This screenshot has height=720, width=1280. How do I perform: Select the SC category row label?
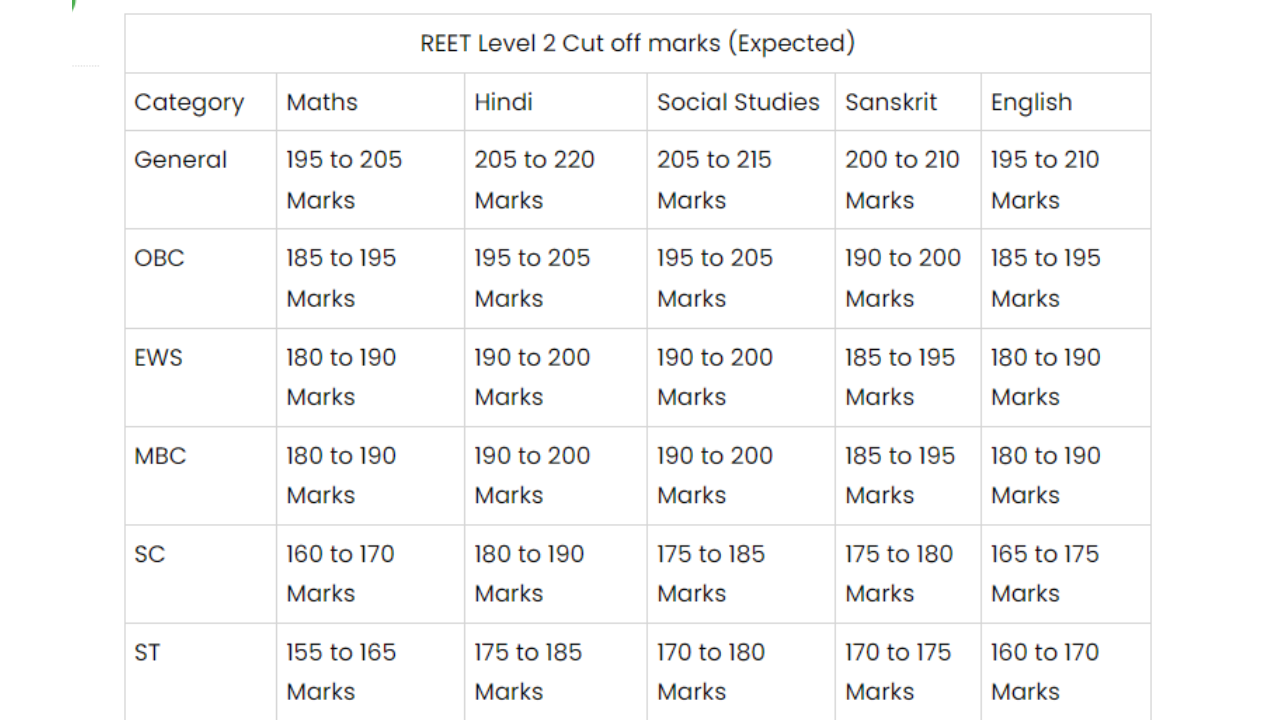point(149,554)
